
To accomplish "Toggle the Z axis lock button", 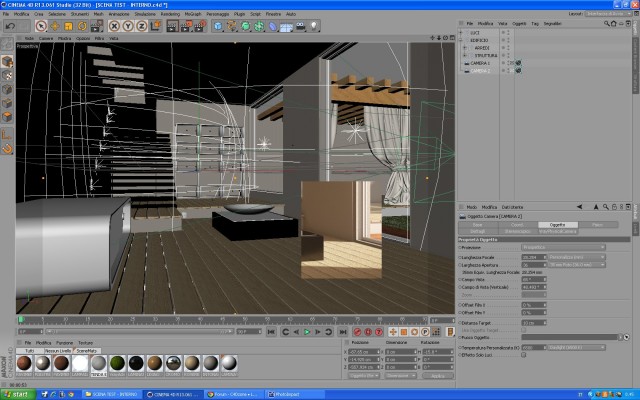I will point(142,26).
